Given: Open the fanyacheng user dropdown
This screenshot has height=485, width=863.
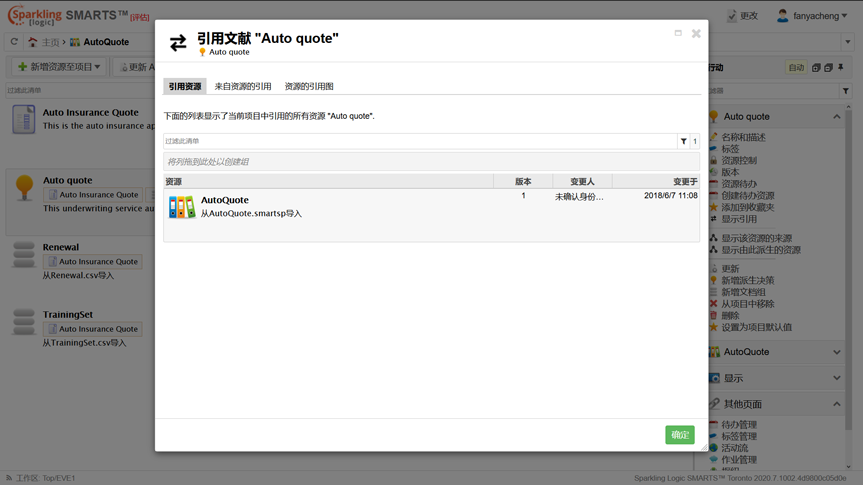Looking at the screenshot, I should tap(812, 16).
